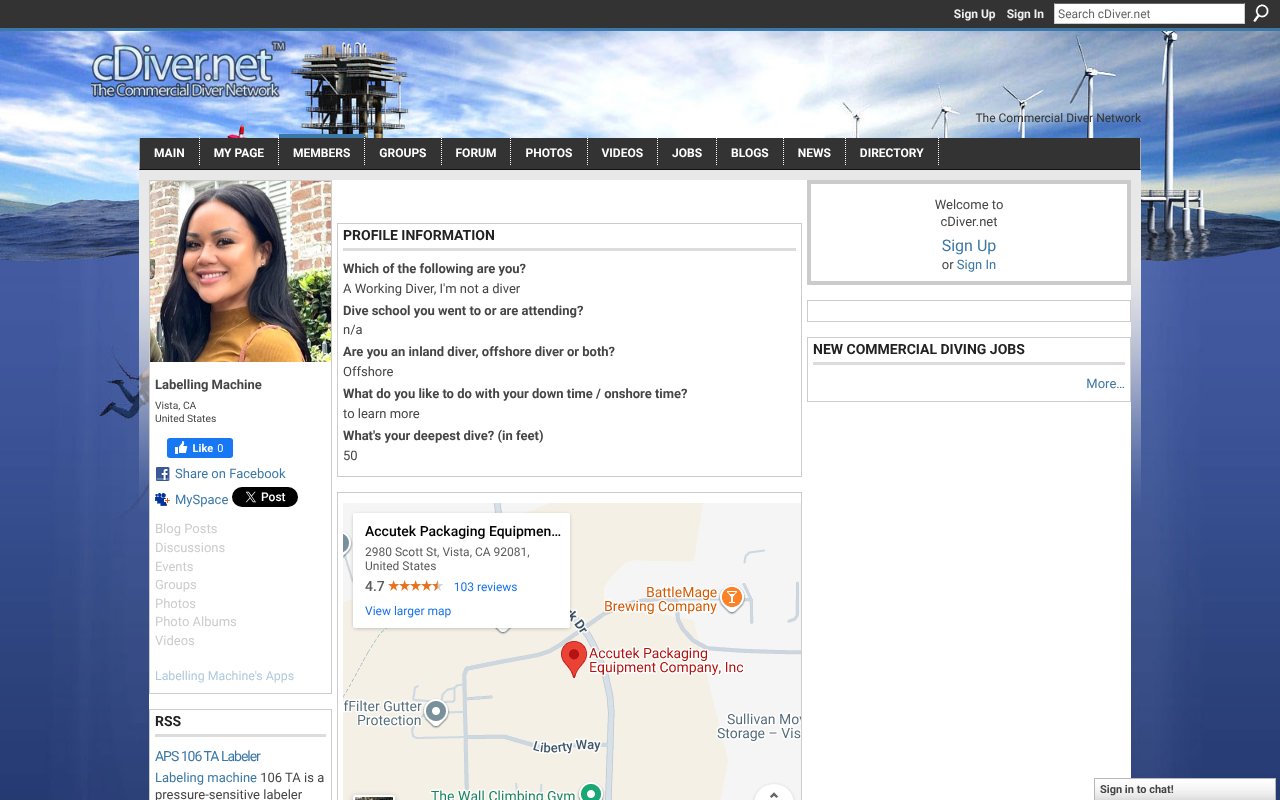Expand commercial diving jobs via More... link
This screenshot has width=1280, height=800.
pos(1104,383)
